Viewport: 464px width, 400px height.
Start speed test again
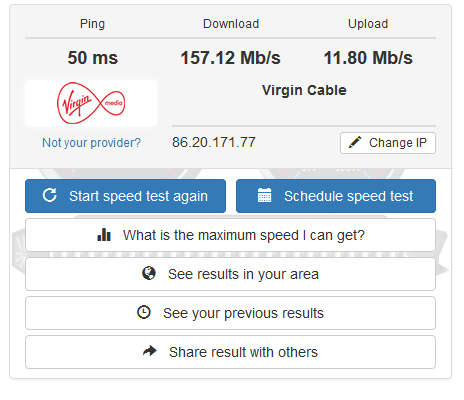click(x=125, y=196)
